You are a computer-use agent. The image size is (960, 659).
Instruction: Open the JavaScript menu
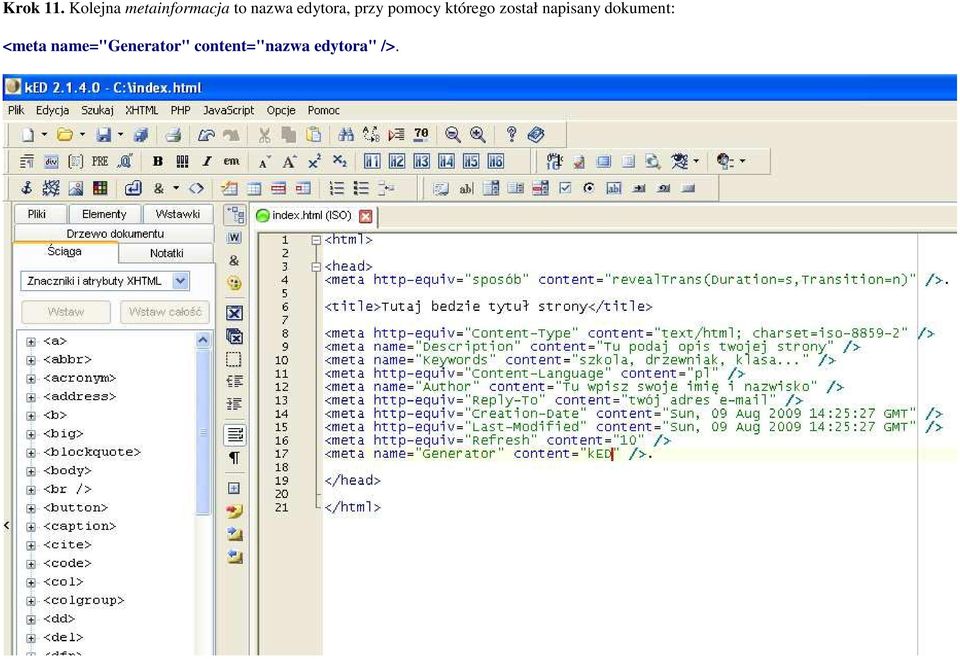228,110
